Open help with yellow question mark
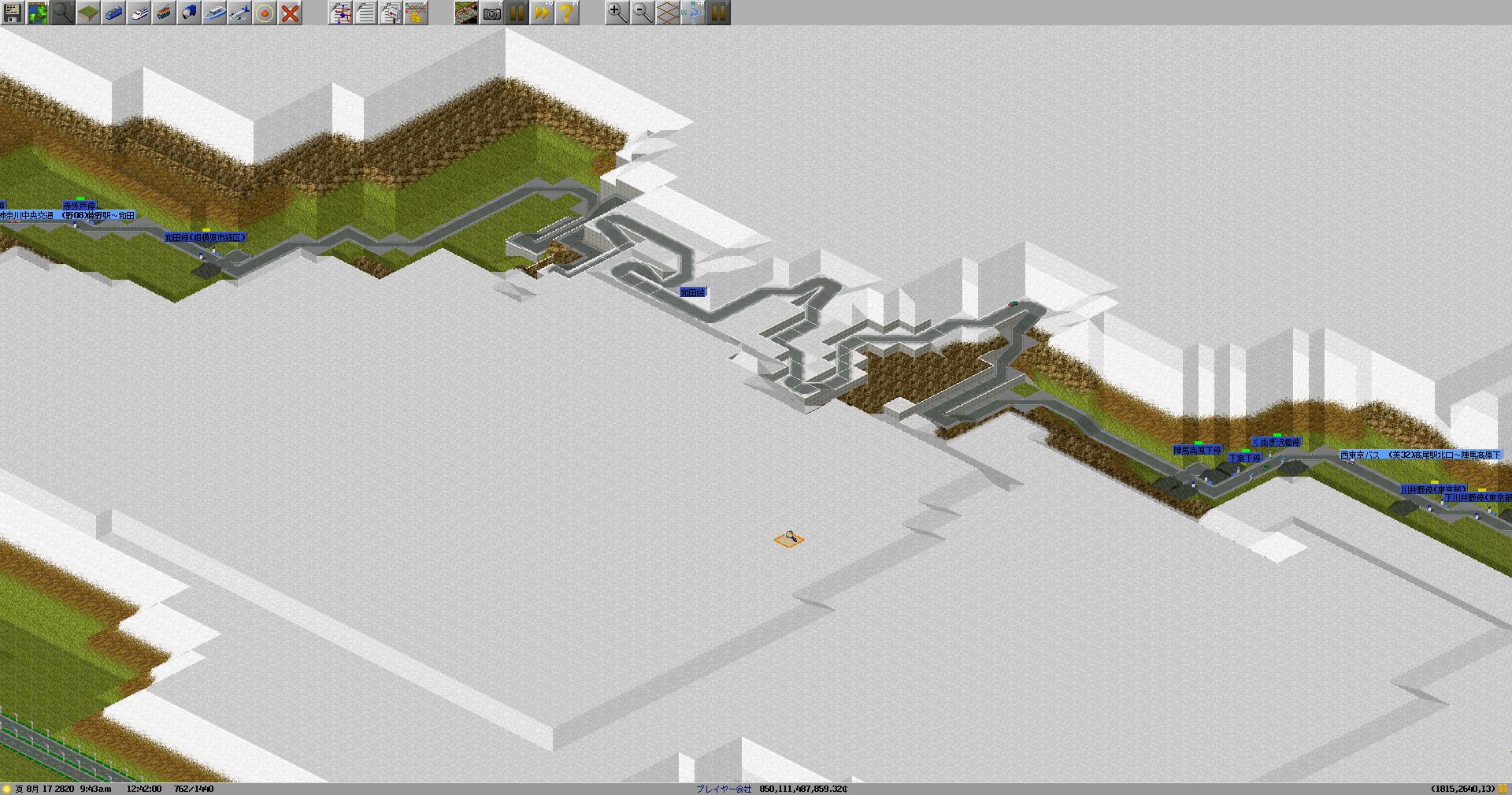This screenshot has height=795, width=1512. click(567, 13)
